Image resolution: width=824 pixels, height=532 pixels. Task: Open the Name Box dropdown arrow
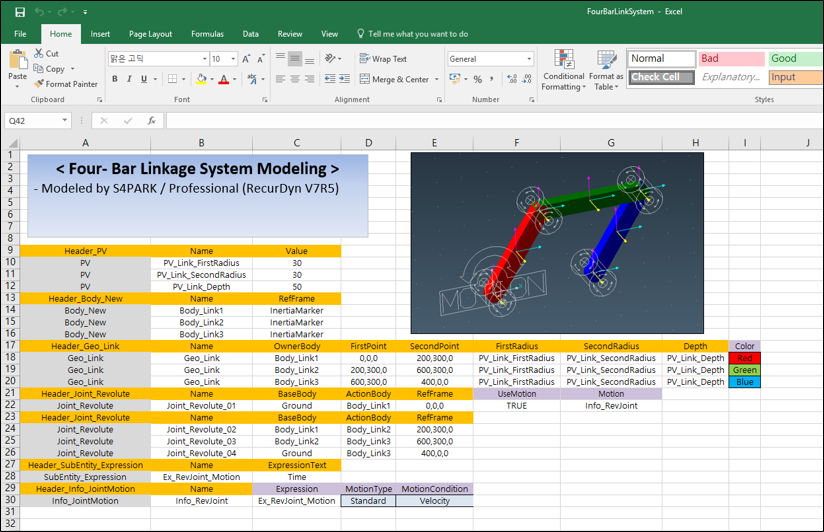[65, 120]
